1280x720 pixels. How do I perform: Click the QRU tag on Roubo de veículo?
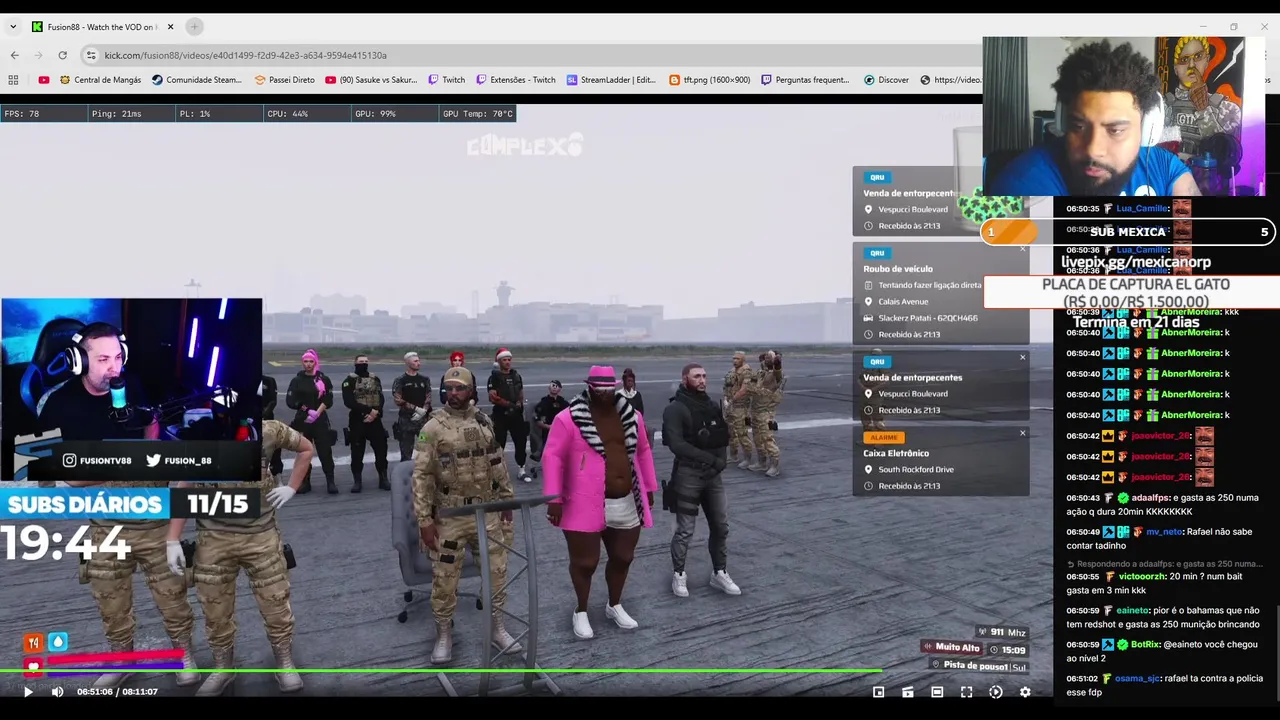point(877,253)
